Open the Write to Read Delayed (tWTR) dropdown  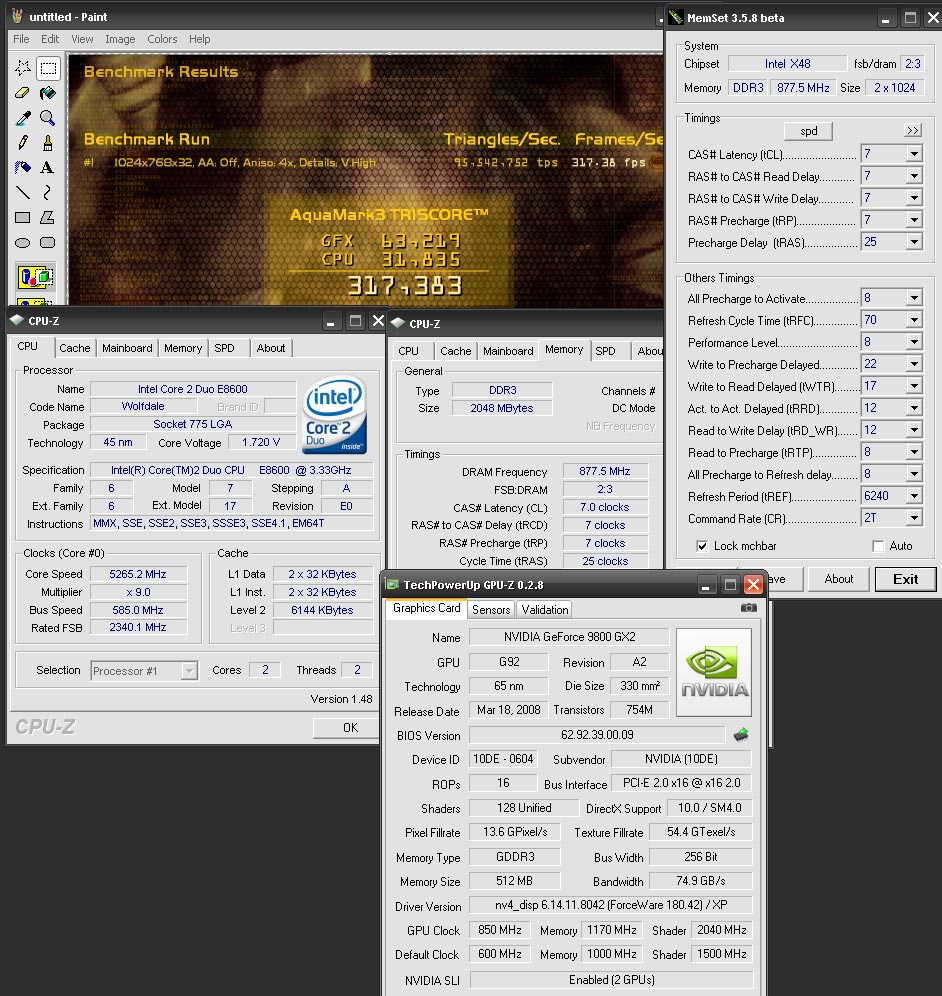[913, 386]
